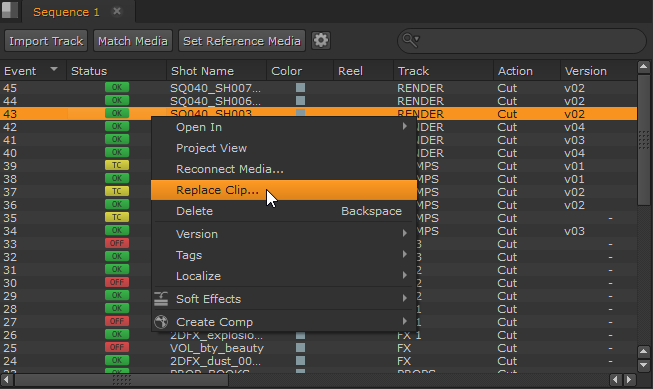The image size is (653, 389).
Task: Expand the Localize submenu arrow
Action: [x=404, y=275]
